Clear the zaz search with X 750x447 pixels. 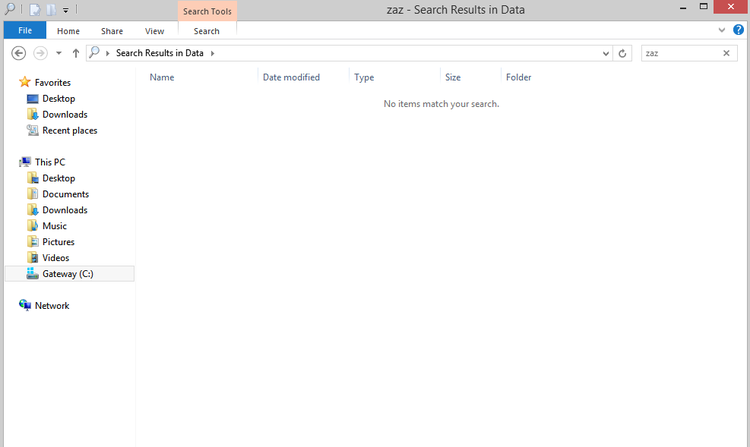click(x=727, y=53)
